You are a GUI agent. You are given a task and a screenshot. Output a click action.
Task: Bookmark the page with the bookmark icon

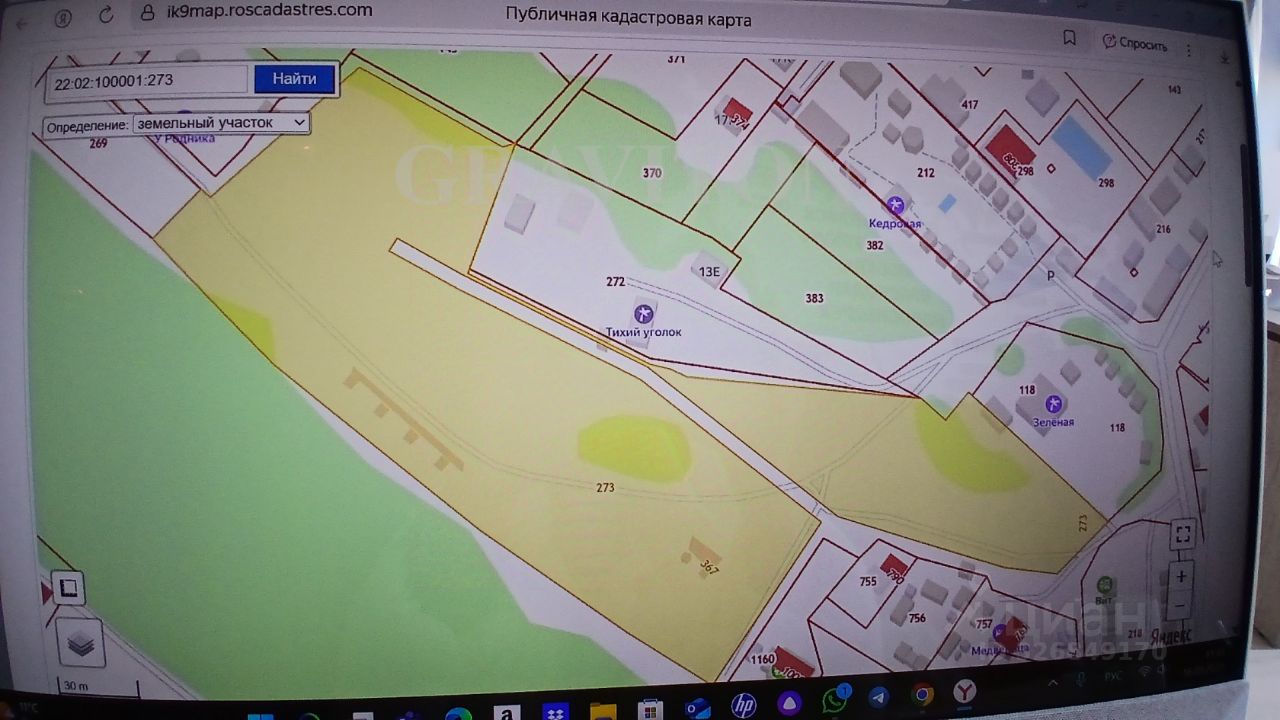(x=1069, y=38)
